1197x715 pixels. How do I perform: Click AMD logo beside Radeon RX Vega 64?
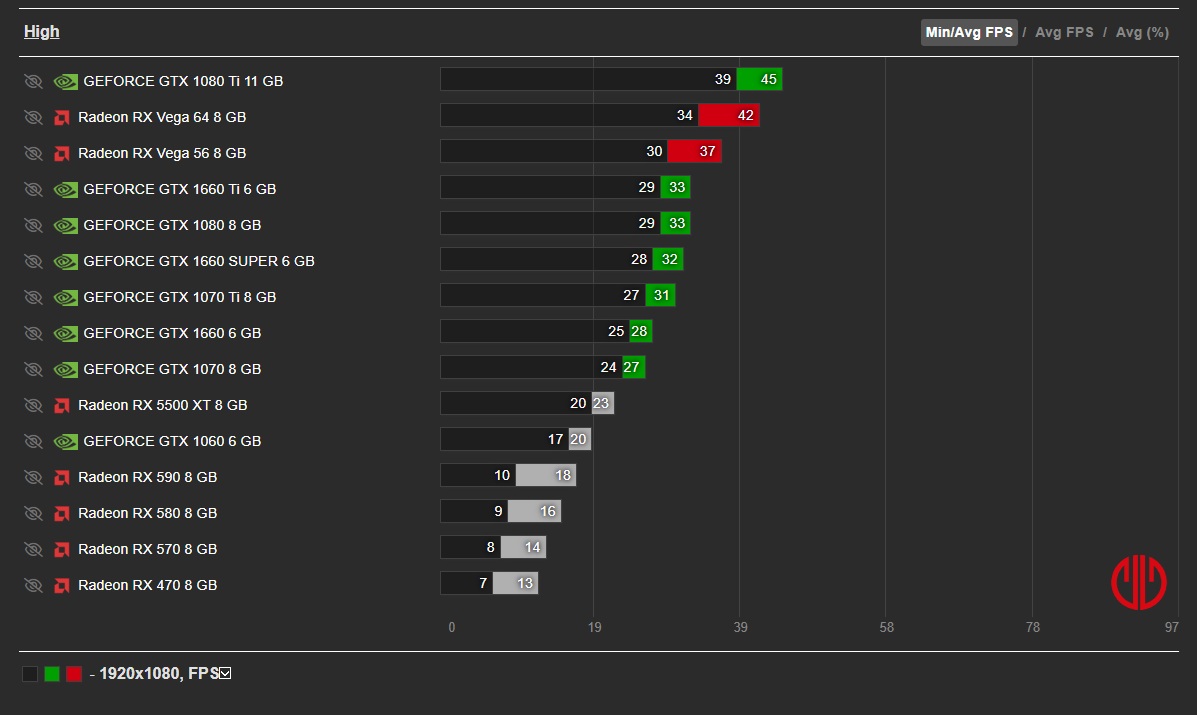(x=62, y=118)
